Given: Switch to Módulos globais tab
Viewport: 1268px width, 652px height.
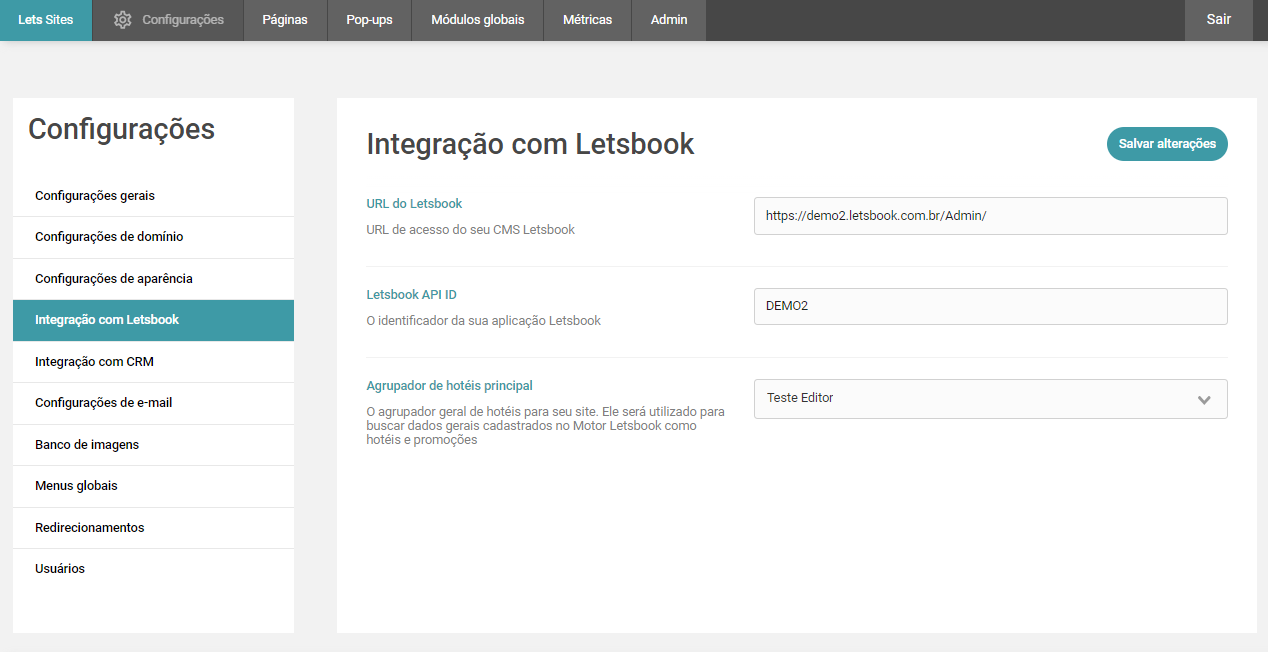Looking at the screenshot, I should 477,20.
